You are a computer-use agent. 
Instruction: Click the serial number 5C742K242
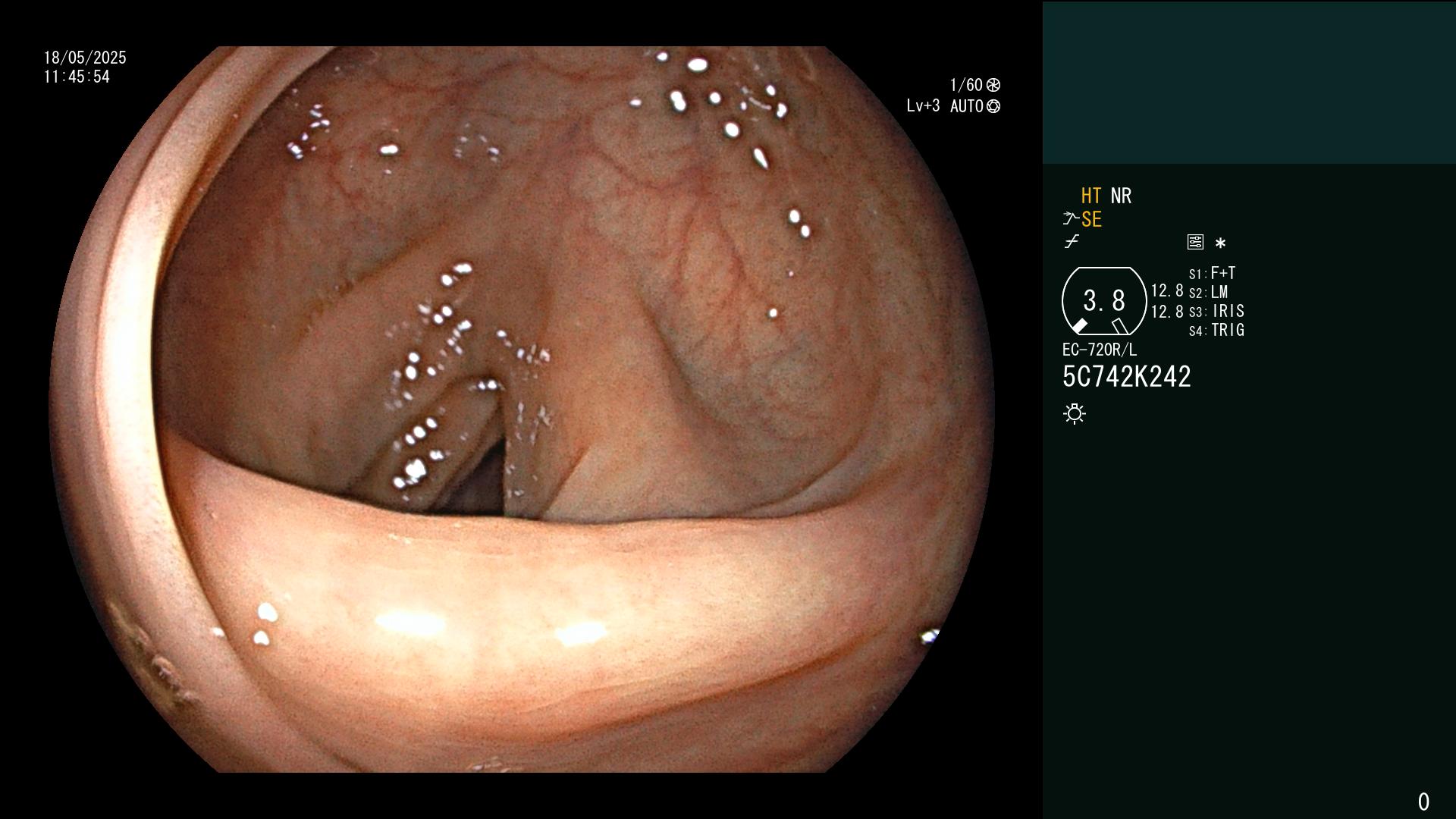coord(1127,377)
